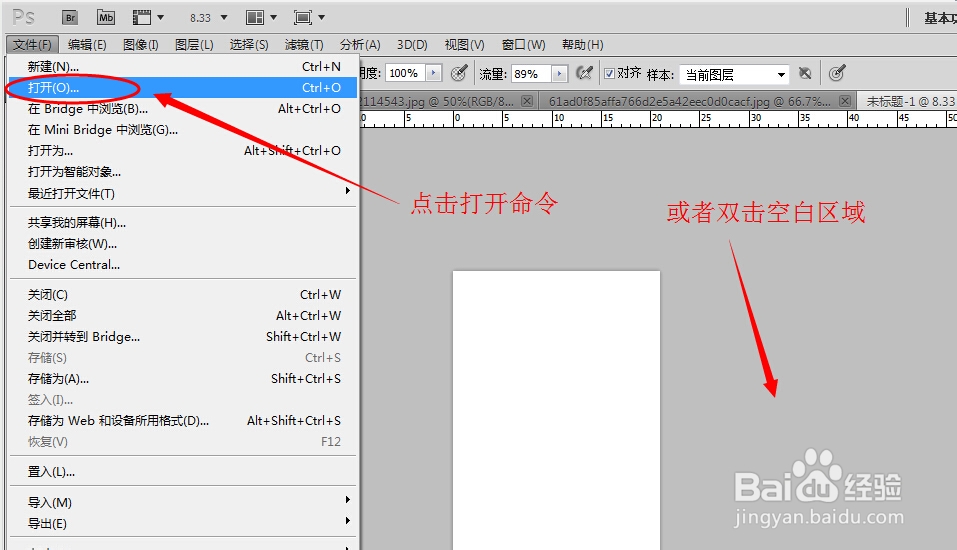Choose 共享我的屏幕(H)... entry

183,223
